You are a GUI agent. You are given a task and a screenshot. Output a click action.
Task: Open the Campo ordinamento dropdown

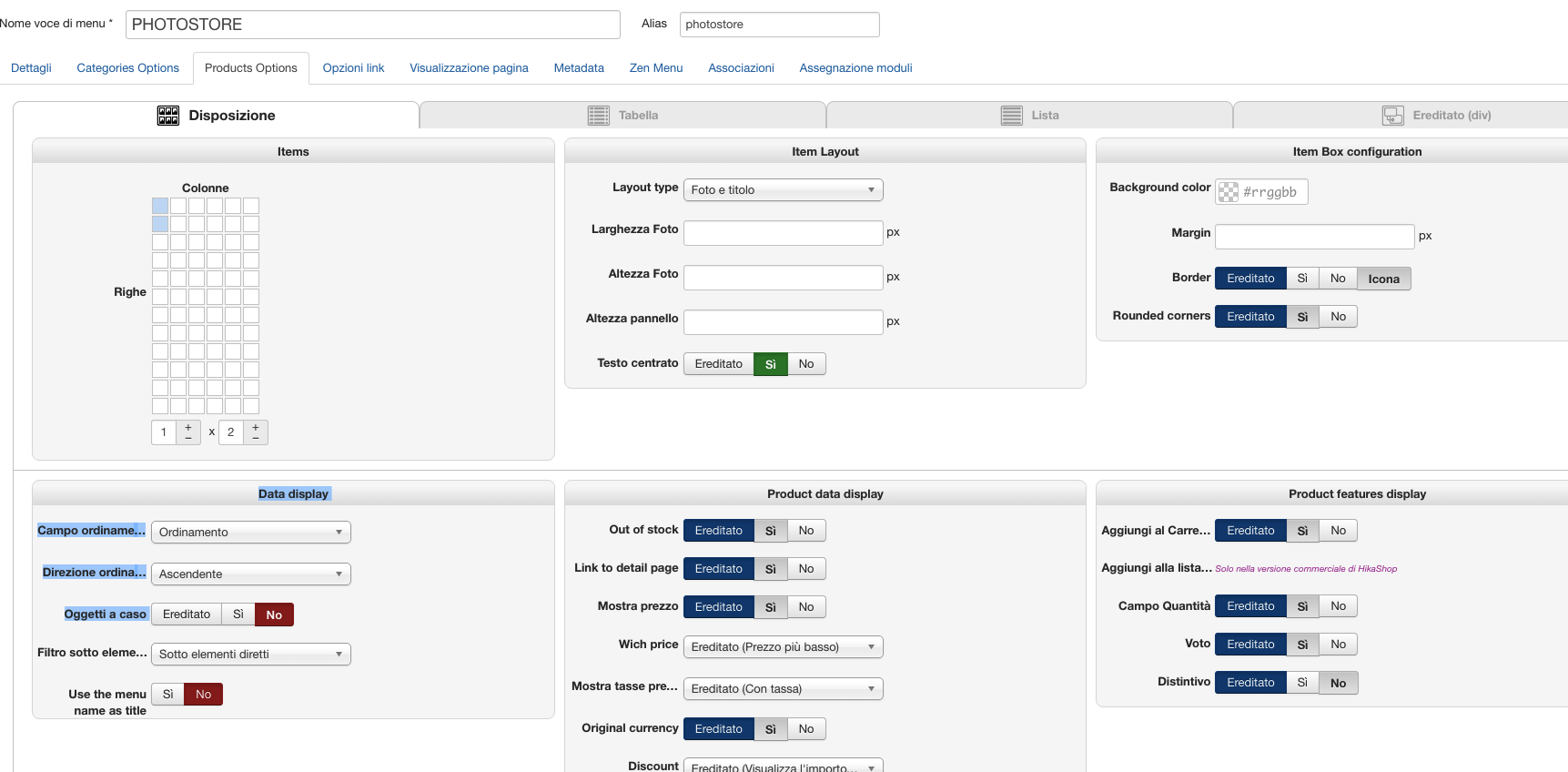251,533
